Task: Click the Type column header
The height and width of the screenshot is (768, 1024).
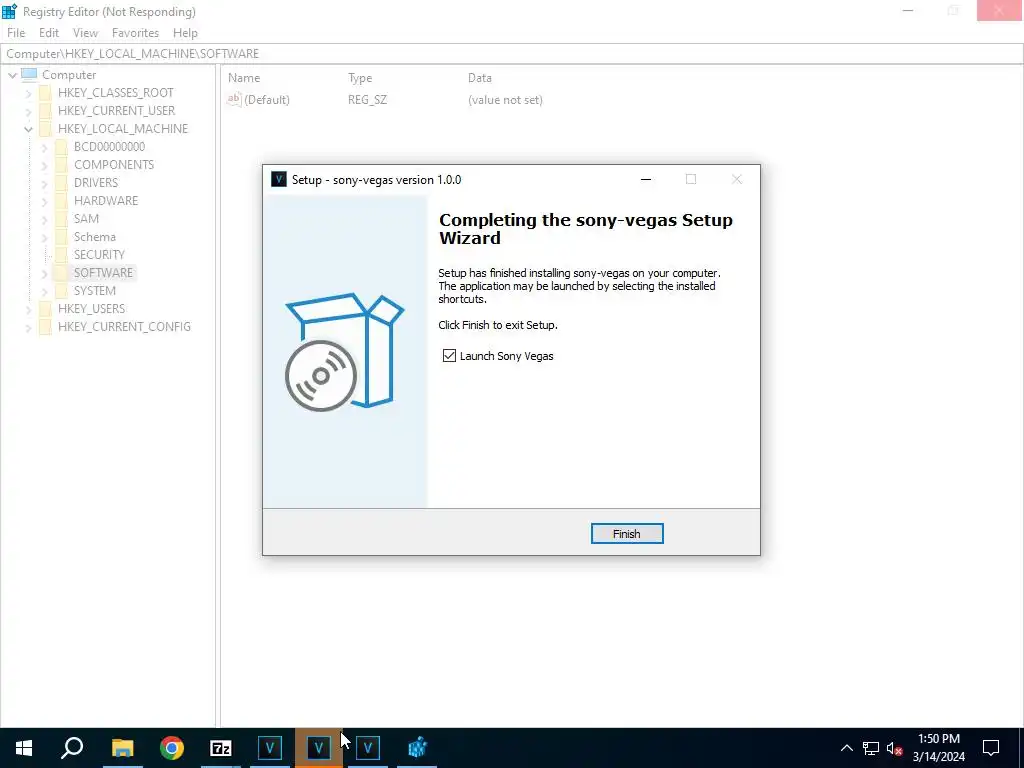Action: (360, 78)
